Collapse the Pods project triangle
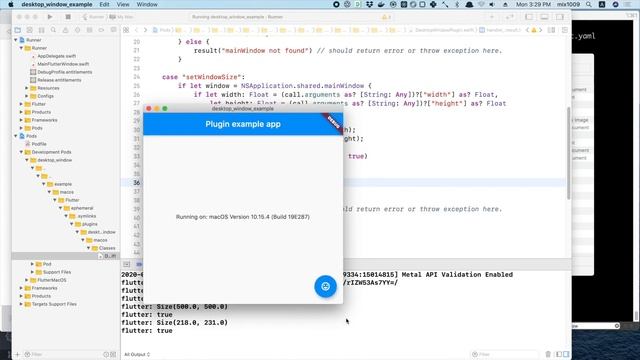The image size is (640, 360). click(16, 136)
